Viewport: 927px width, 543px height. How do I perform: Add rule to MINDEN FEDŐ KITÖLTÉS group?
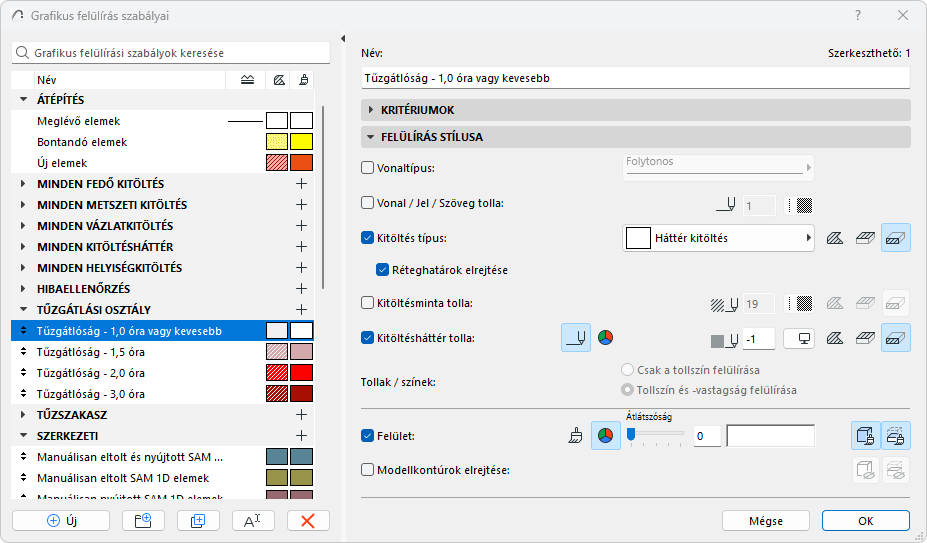(x=302, y=184)
